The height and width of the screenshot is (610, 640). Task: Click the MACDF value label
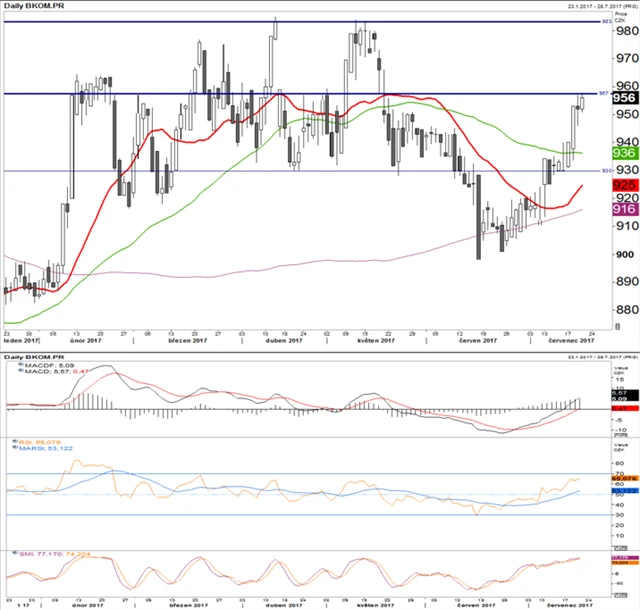tap(49, 365)
